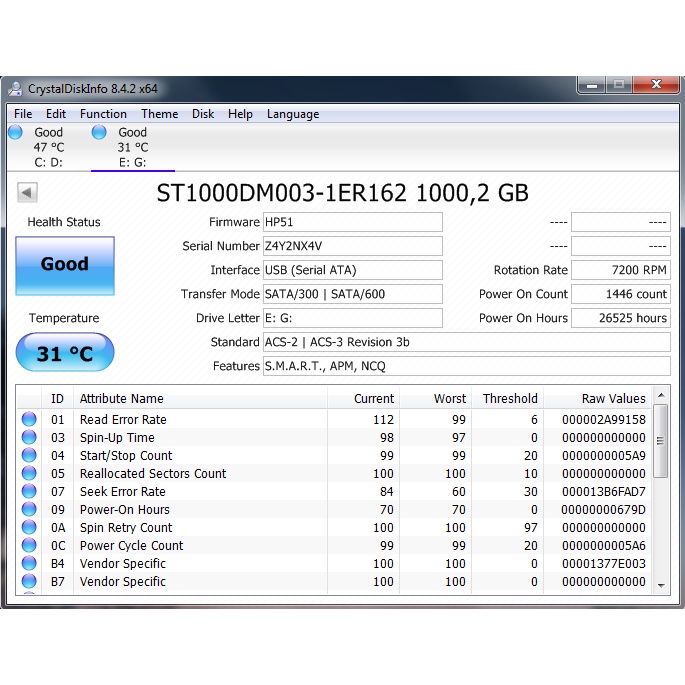This screenshot has width=685, height=685.
Task: Click the Read Error Rate status orb
Action: (x=29, y=420)
